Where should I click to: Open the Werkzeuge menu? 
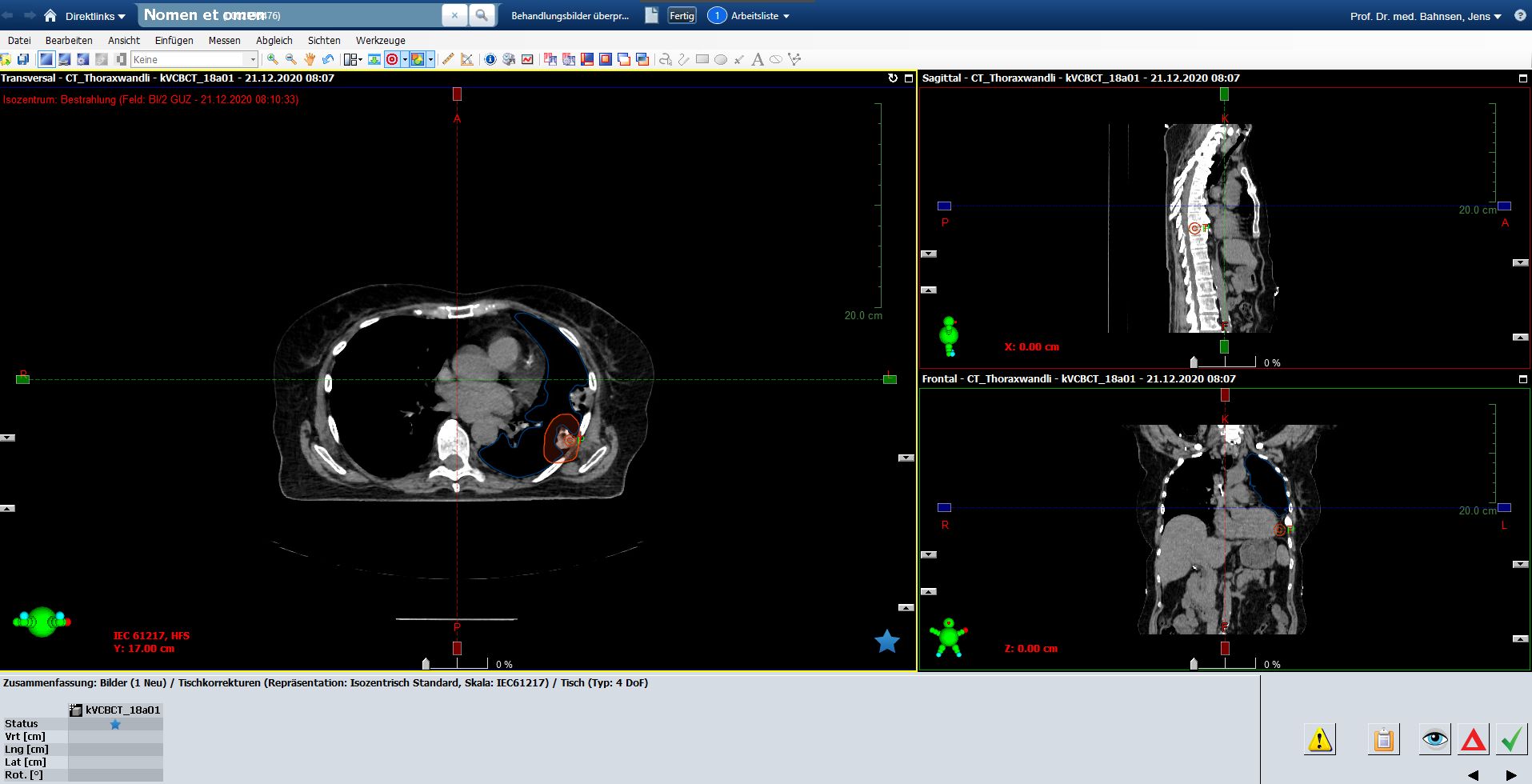381,40
